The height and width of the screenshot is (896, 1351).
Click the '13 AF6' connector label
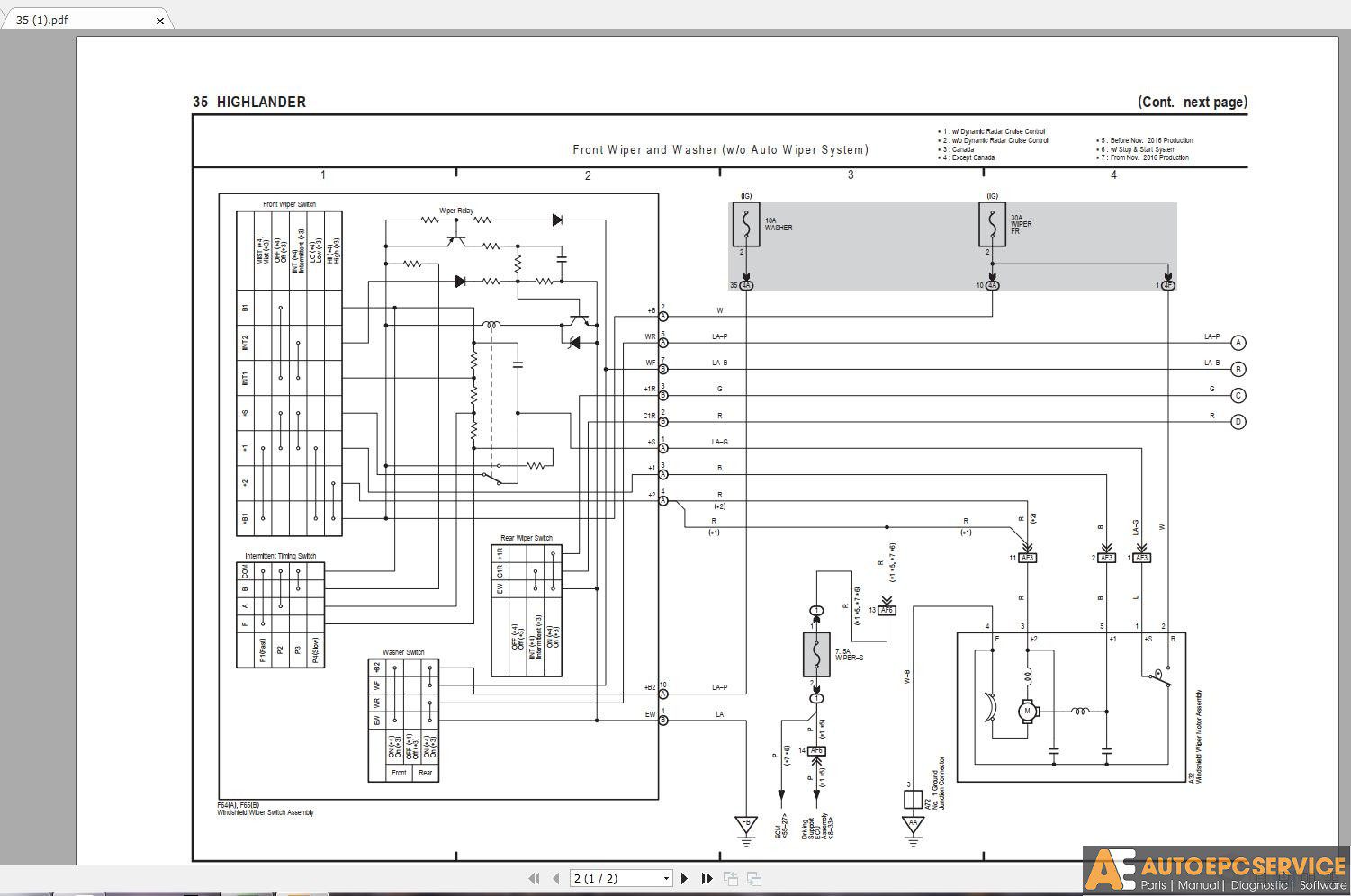point(881,610)
